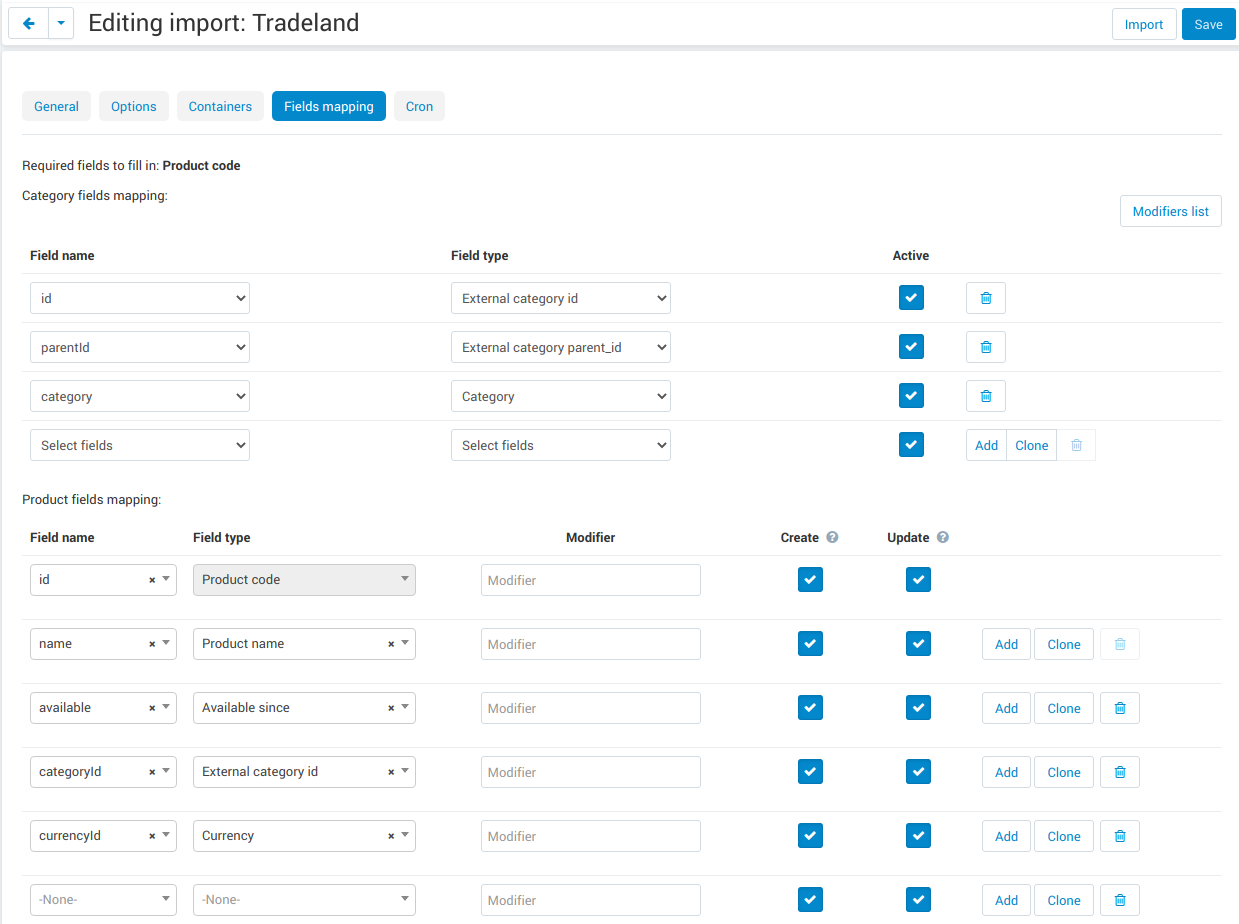
Task: Clear Available since field type x
Action: 391,708
